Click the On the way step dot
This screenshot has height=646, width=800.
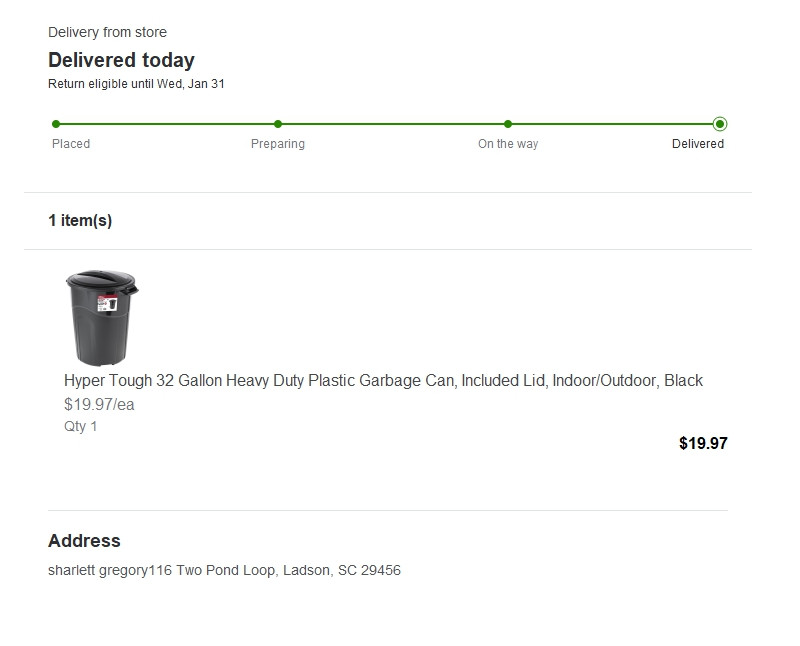(x=508, y=124)
